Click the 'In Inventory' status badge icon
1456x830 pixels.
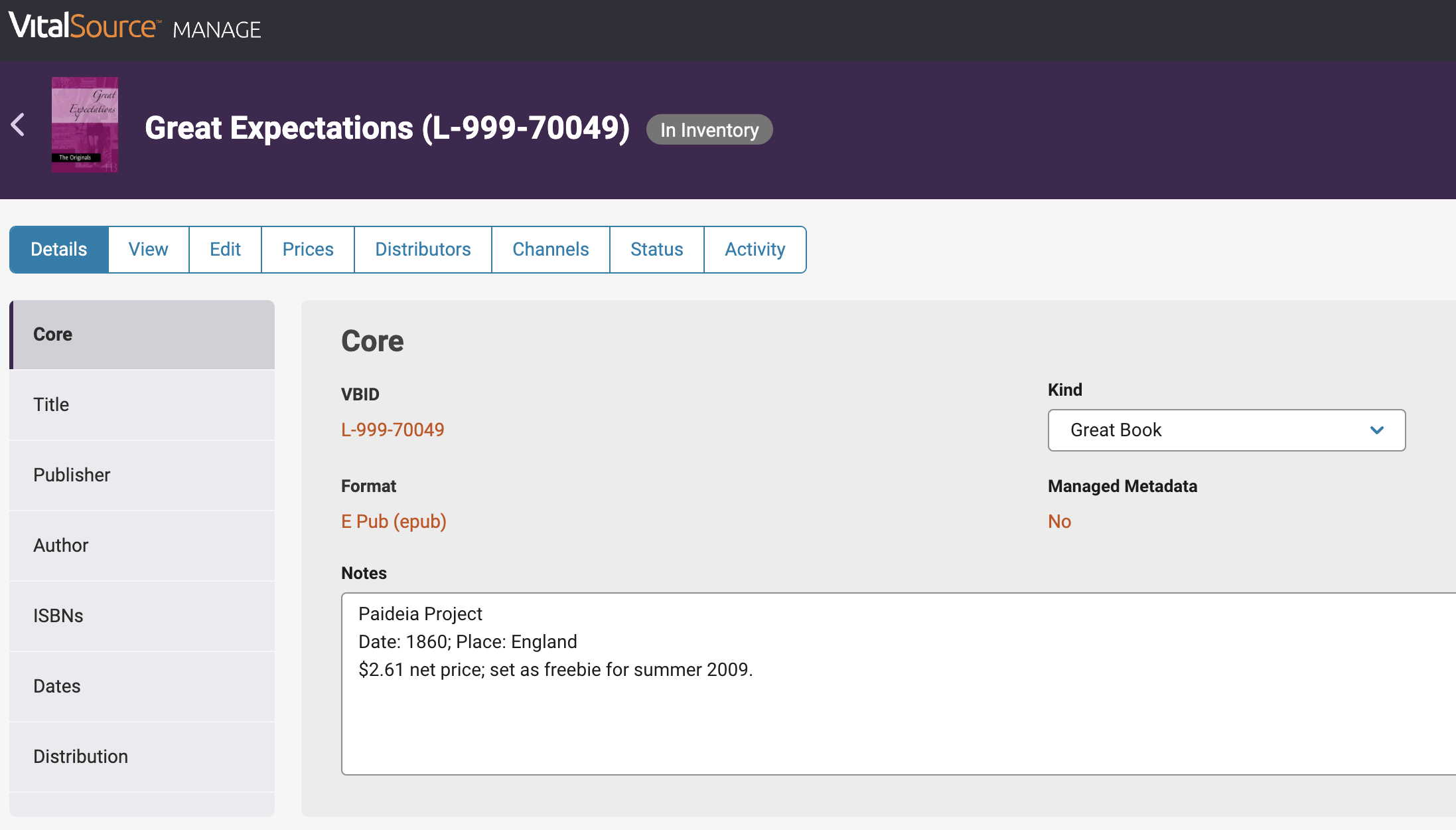tap(711, 129)
